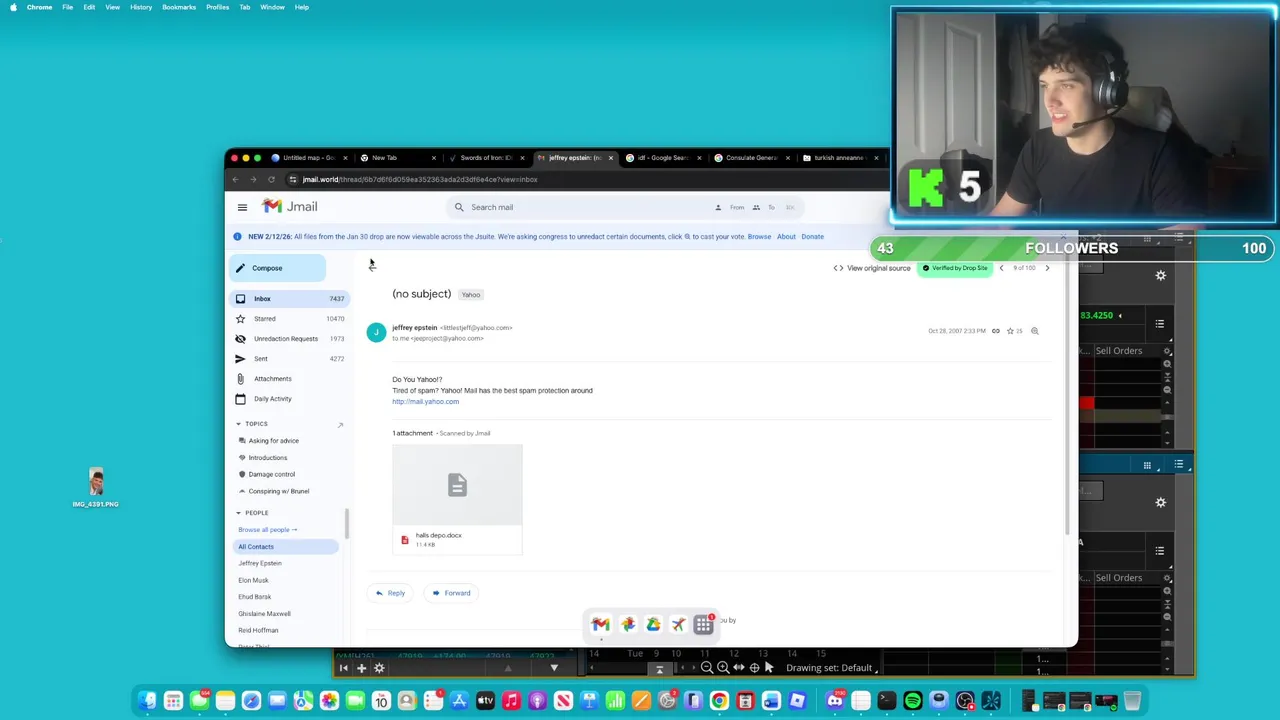Click zoom out magnifier in trading chart toolbar
The width and height of the screenshot is (1280, 720).
[x=707, y=668]
